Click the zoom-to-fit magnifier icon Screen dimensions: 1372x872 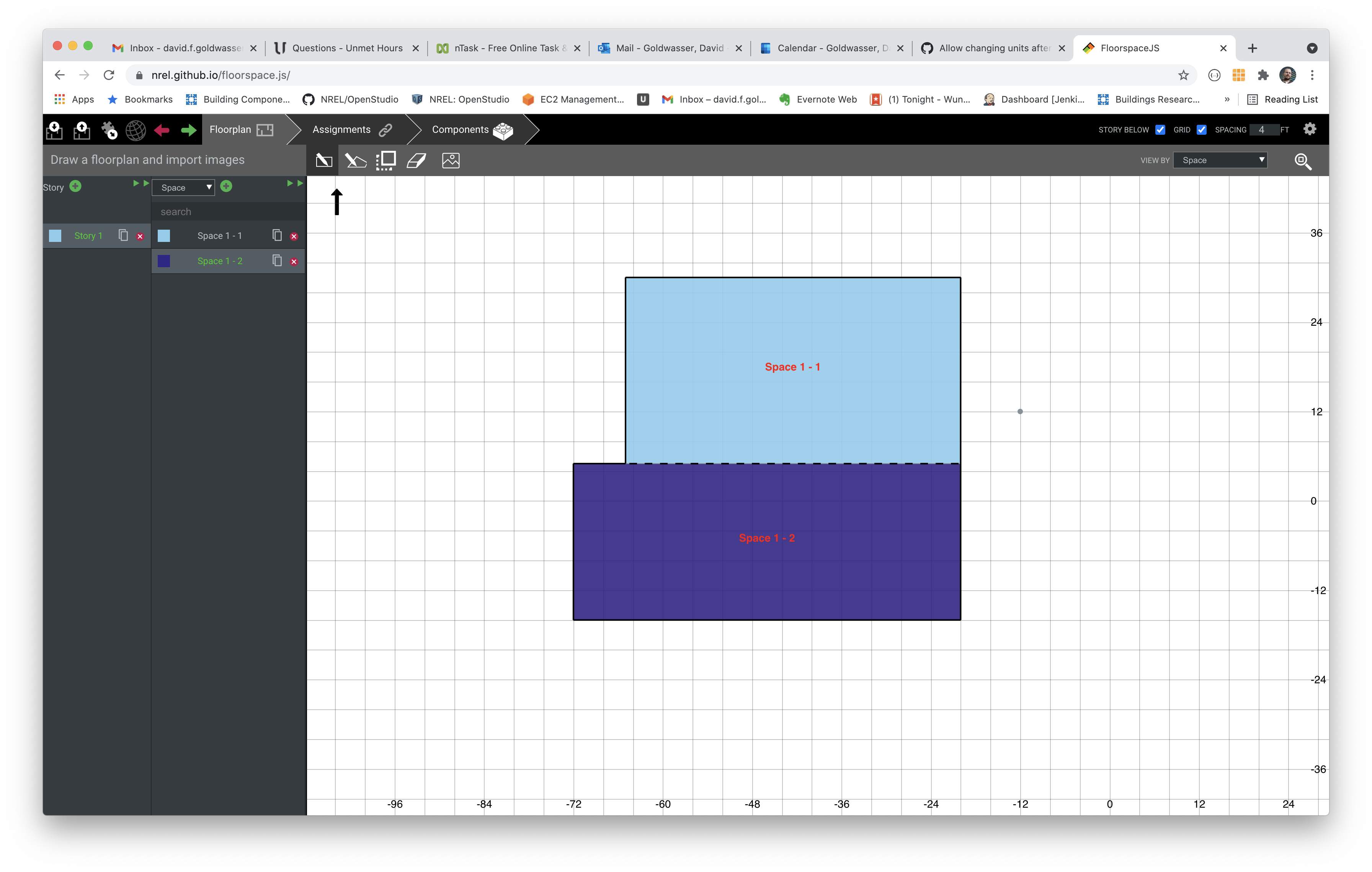pos(1302,161)
